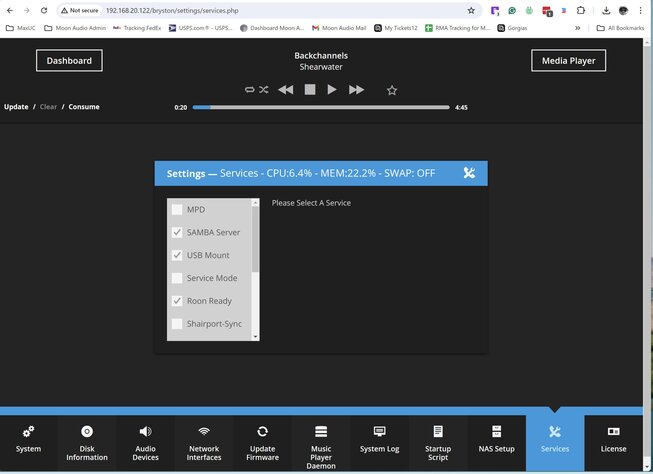This screenshot has width=653, height=474.
Task: Open browser downloads icon
Action: click(606, 10)
